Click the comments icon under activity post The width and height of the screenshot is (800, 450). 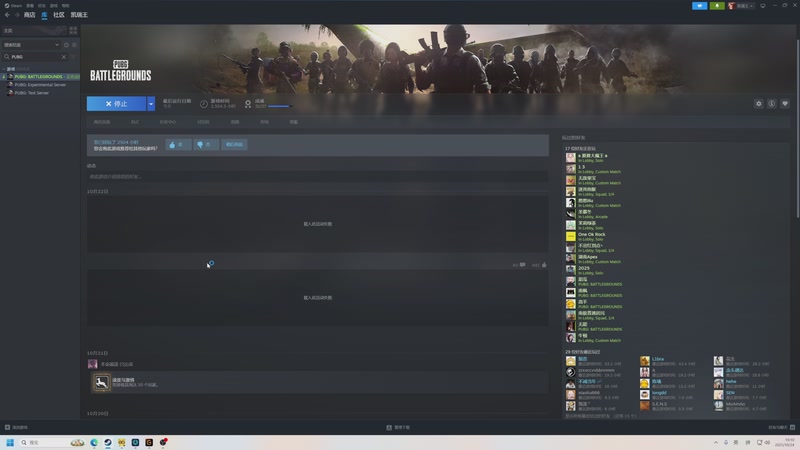tap(522, 265)
